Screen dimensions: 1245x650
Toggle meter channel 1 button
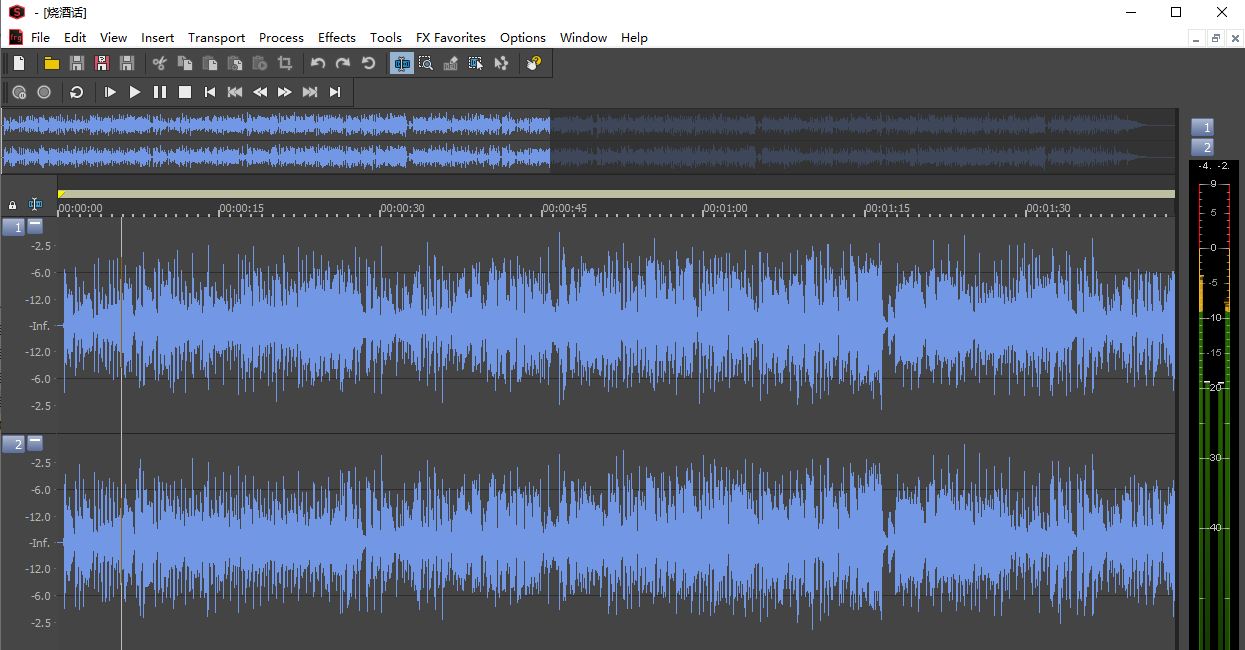(x=1202, y=127)
